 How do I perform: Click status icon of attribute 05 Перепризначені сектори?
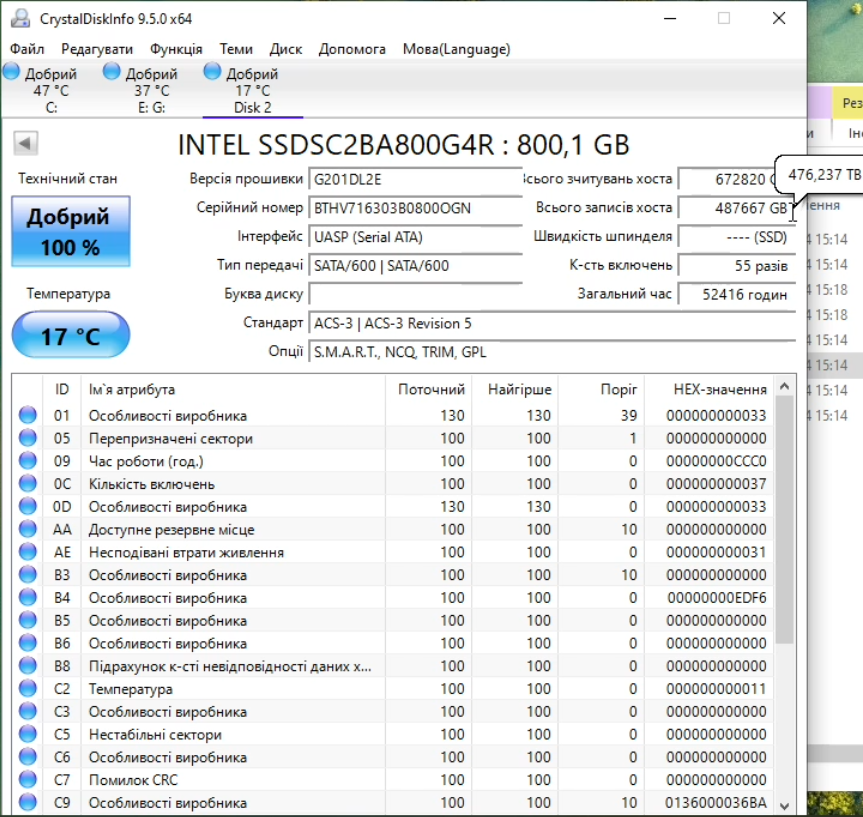(x=28, y=438)
